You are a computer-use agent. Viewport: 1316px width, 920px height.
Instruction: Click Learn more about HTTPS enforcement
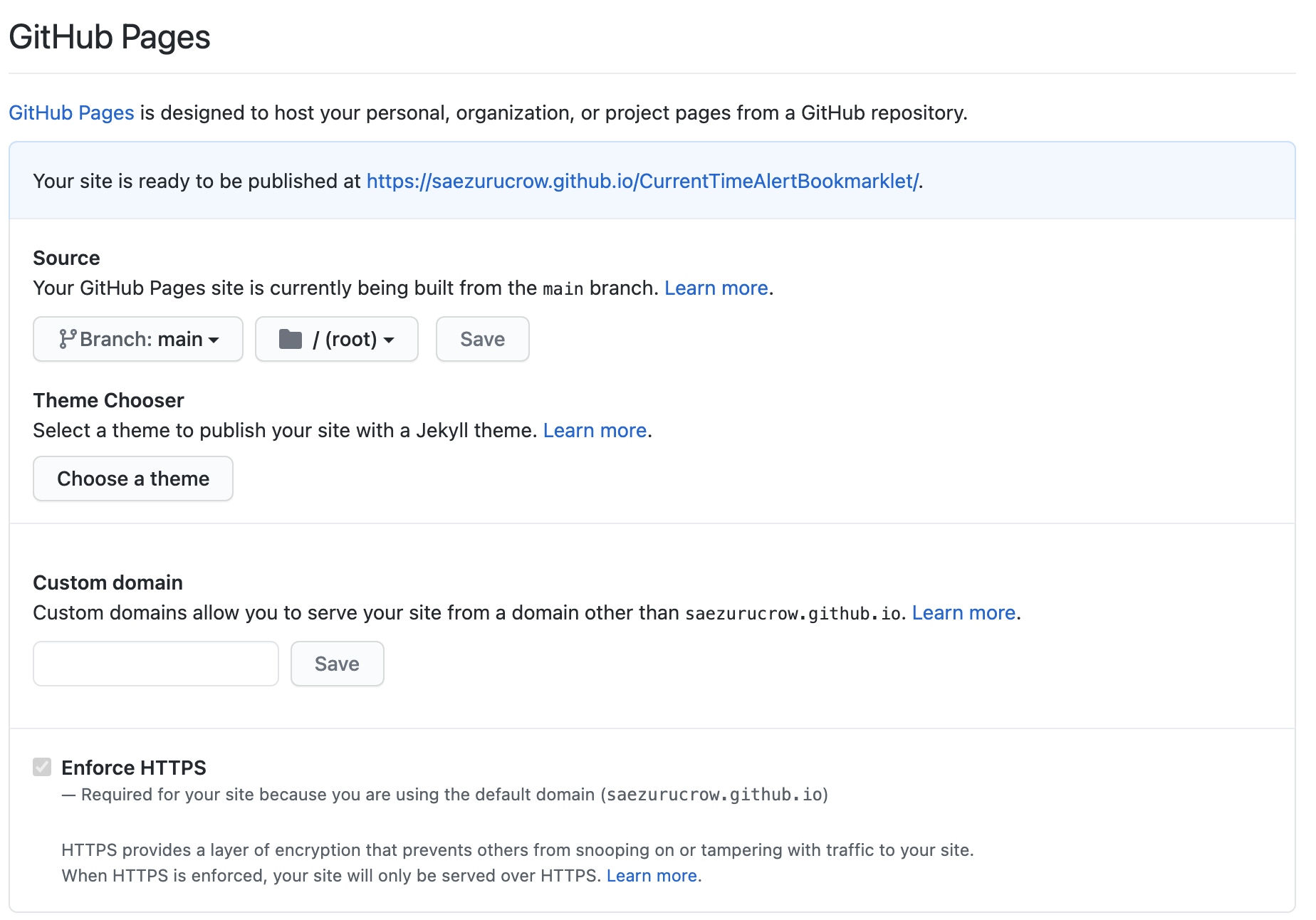tap(652, 875)
